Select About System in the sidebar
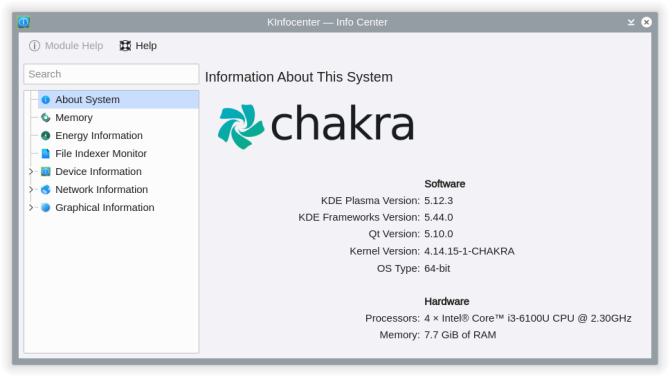Viewport: 670px width, 377px height. pyautogui.click(x=118, y=100)
